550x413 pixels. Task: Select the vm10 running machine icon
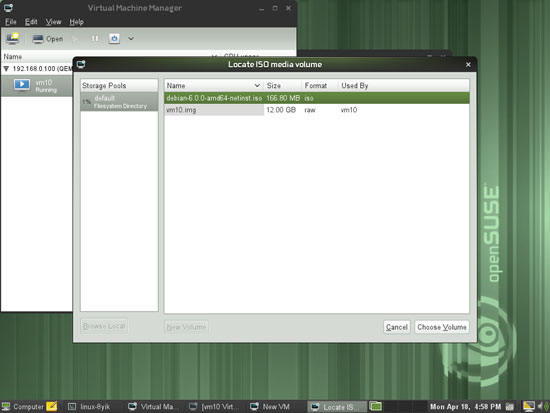tap(22, 85)
